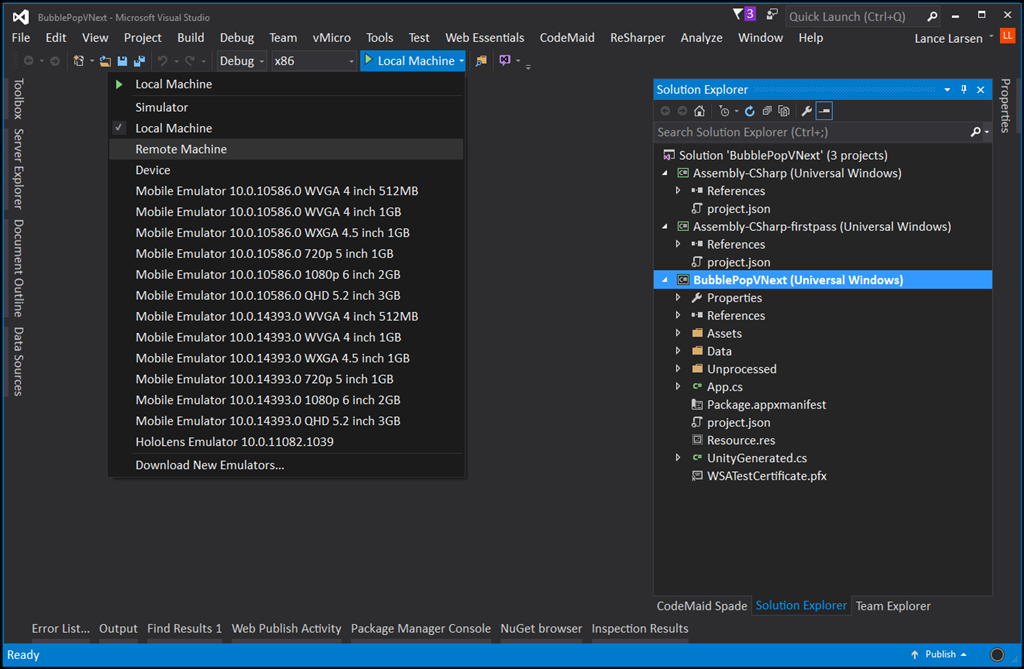Expand the App.cs node

point(678,387)
